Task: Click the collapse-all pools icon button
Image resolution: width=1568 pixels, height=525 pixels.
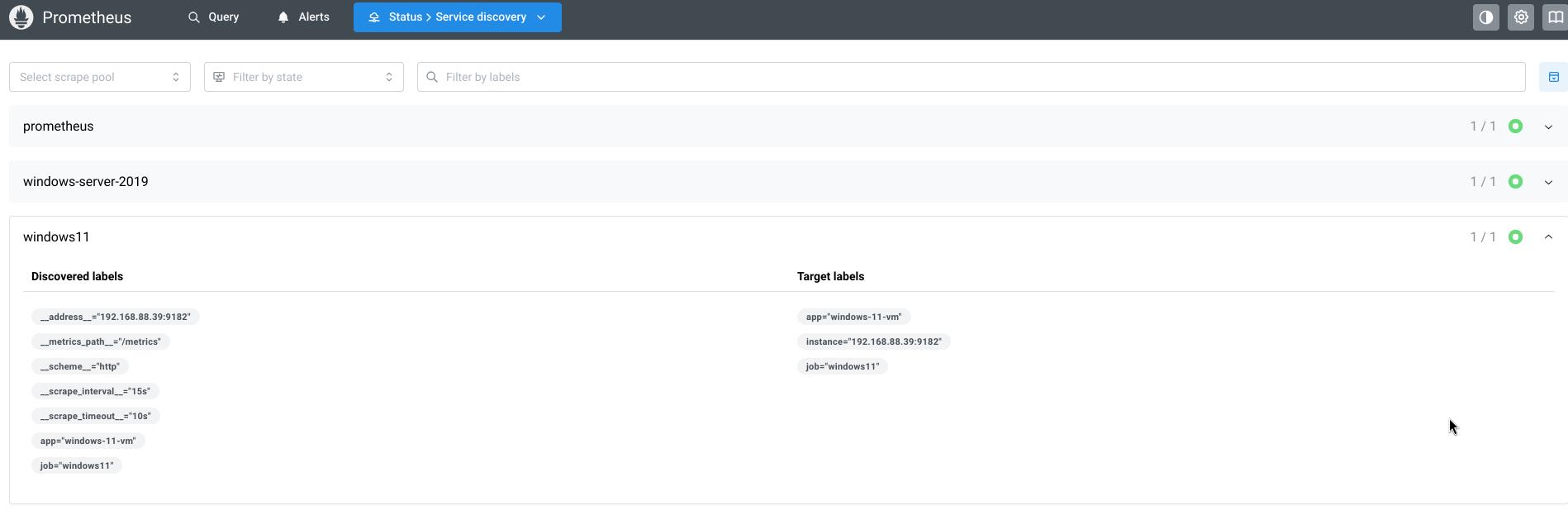Action: [1553, 77]
